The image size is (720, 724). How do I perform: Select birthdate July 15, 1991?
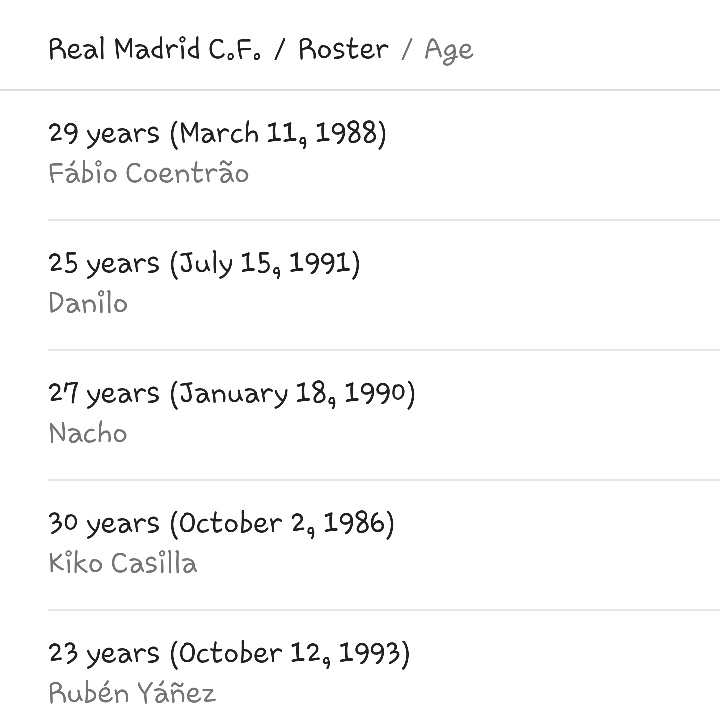click(264, 263)
